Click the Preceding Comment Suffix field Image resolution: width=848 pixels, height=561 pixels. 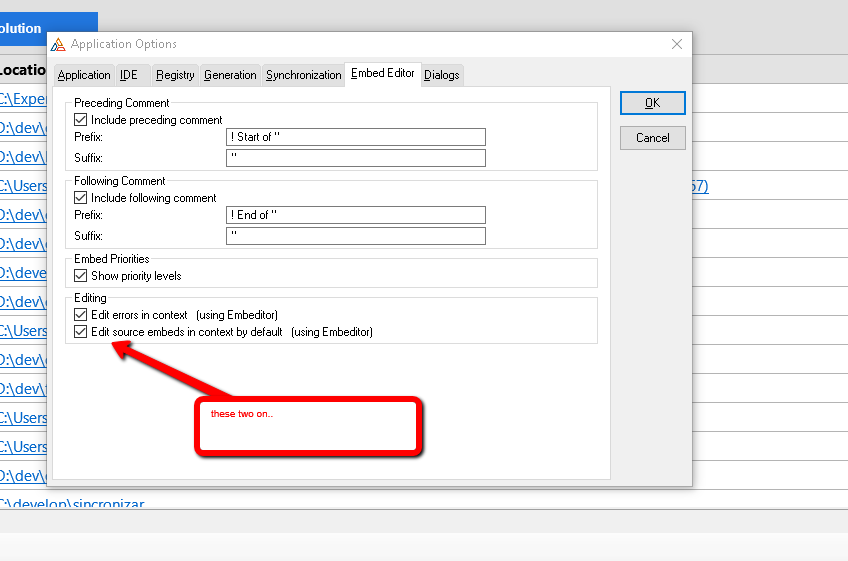tap(355, 158)
